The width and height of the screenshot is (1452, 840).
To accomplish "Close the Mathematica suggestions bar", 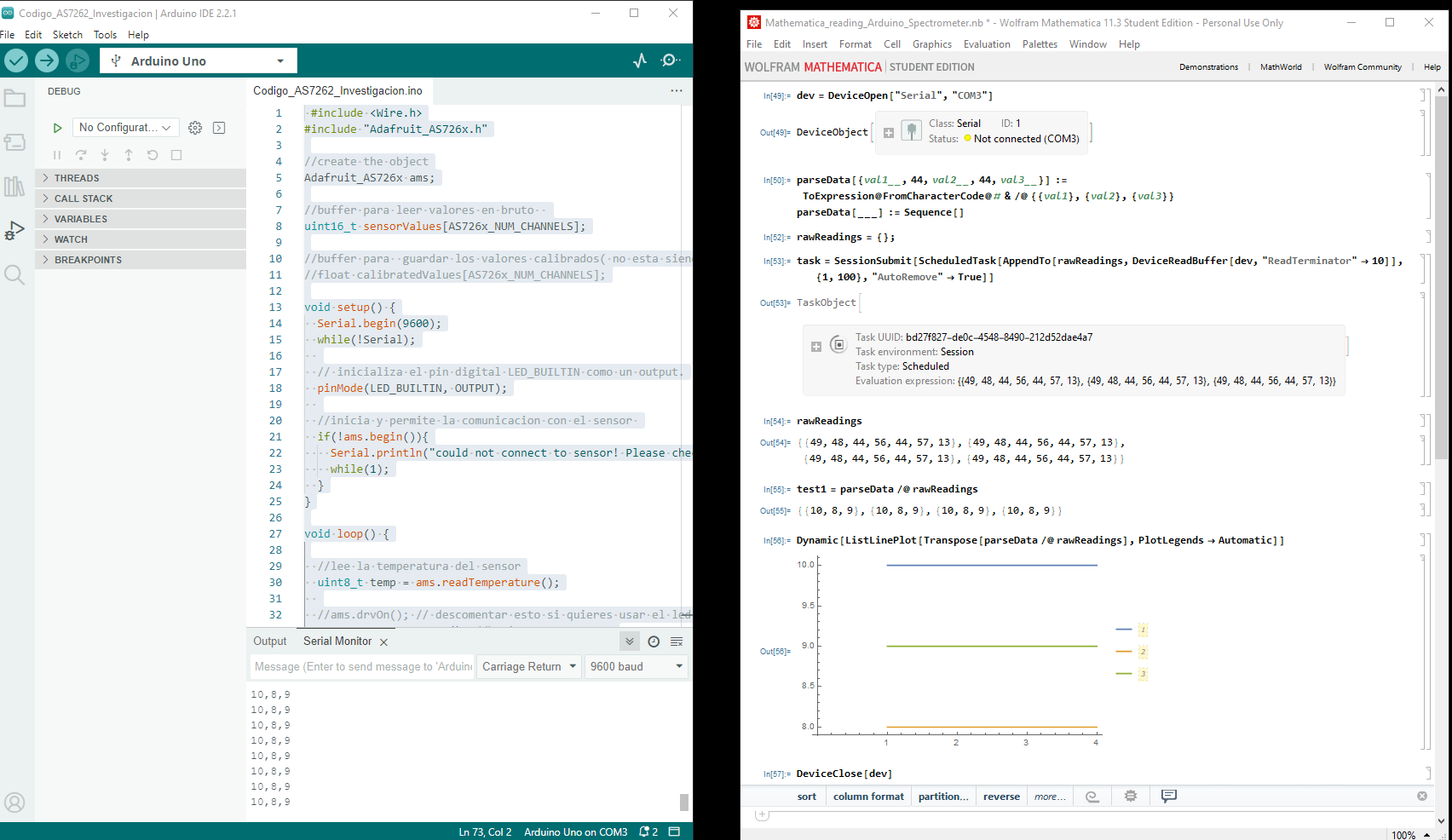I will (x=1422, y=796).
